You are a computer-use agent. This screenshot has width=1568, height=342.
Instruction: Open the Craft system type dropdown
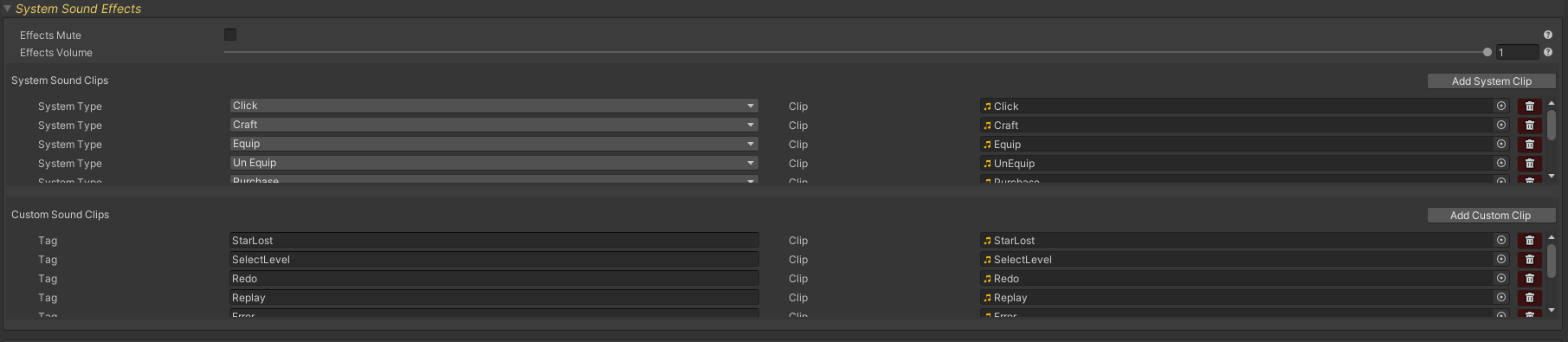[494, 125]
